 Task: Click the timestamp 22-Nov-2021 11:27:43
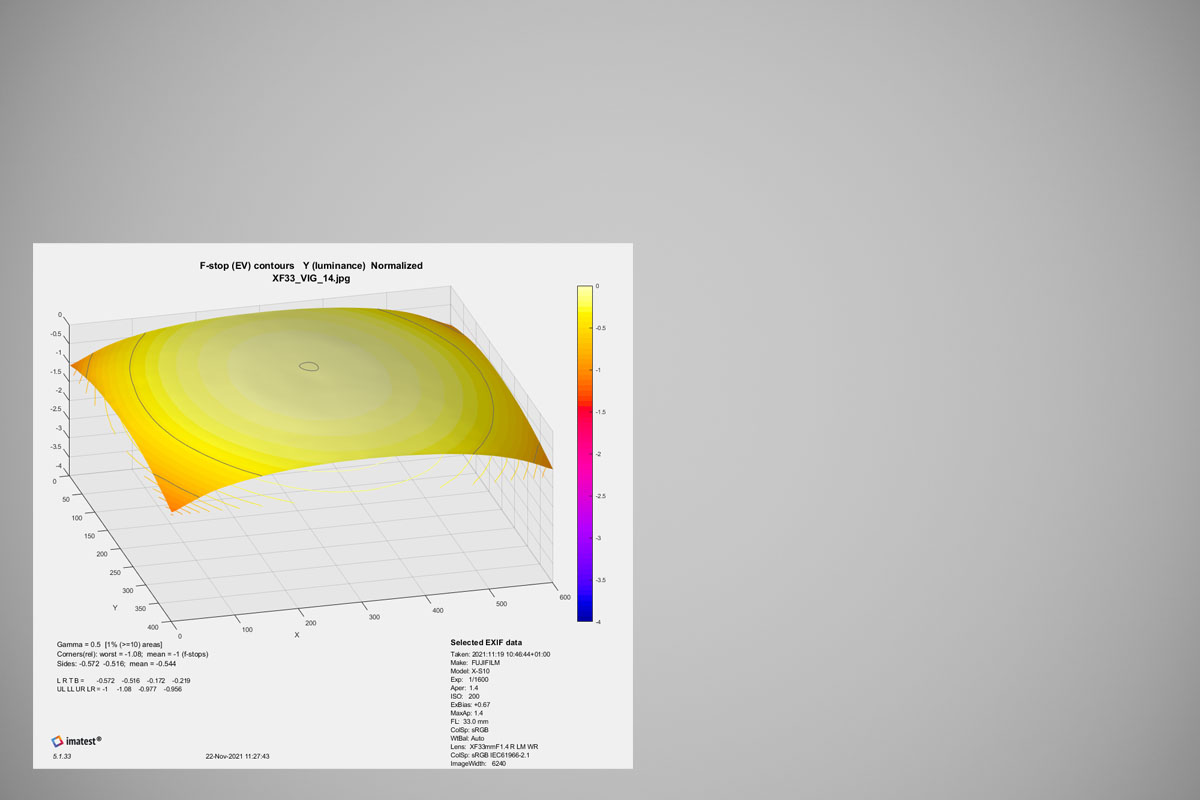click(236, 757)
